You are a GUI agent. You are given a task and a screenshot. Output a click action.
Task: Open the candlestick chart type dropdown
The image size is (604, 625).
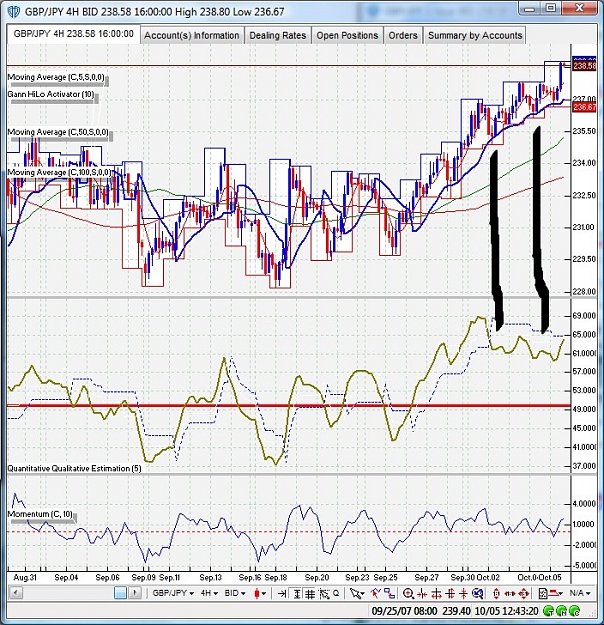tap(260, 594)
